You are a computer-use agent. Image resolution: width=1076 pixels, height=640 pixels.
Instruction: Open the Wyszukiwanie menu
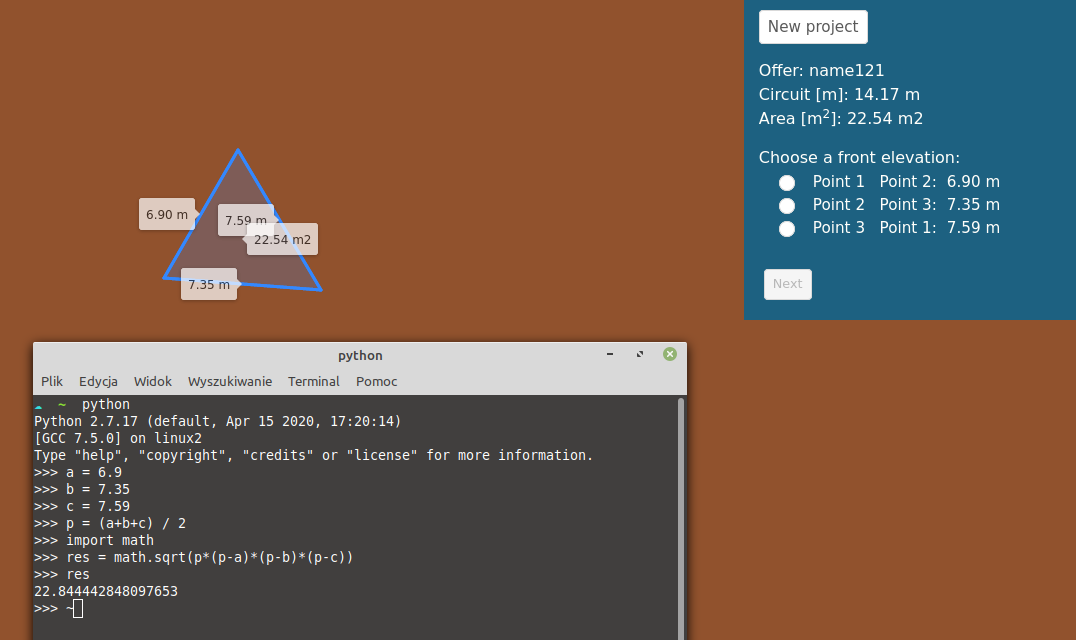230,381
